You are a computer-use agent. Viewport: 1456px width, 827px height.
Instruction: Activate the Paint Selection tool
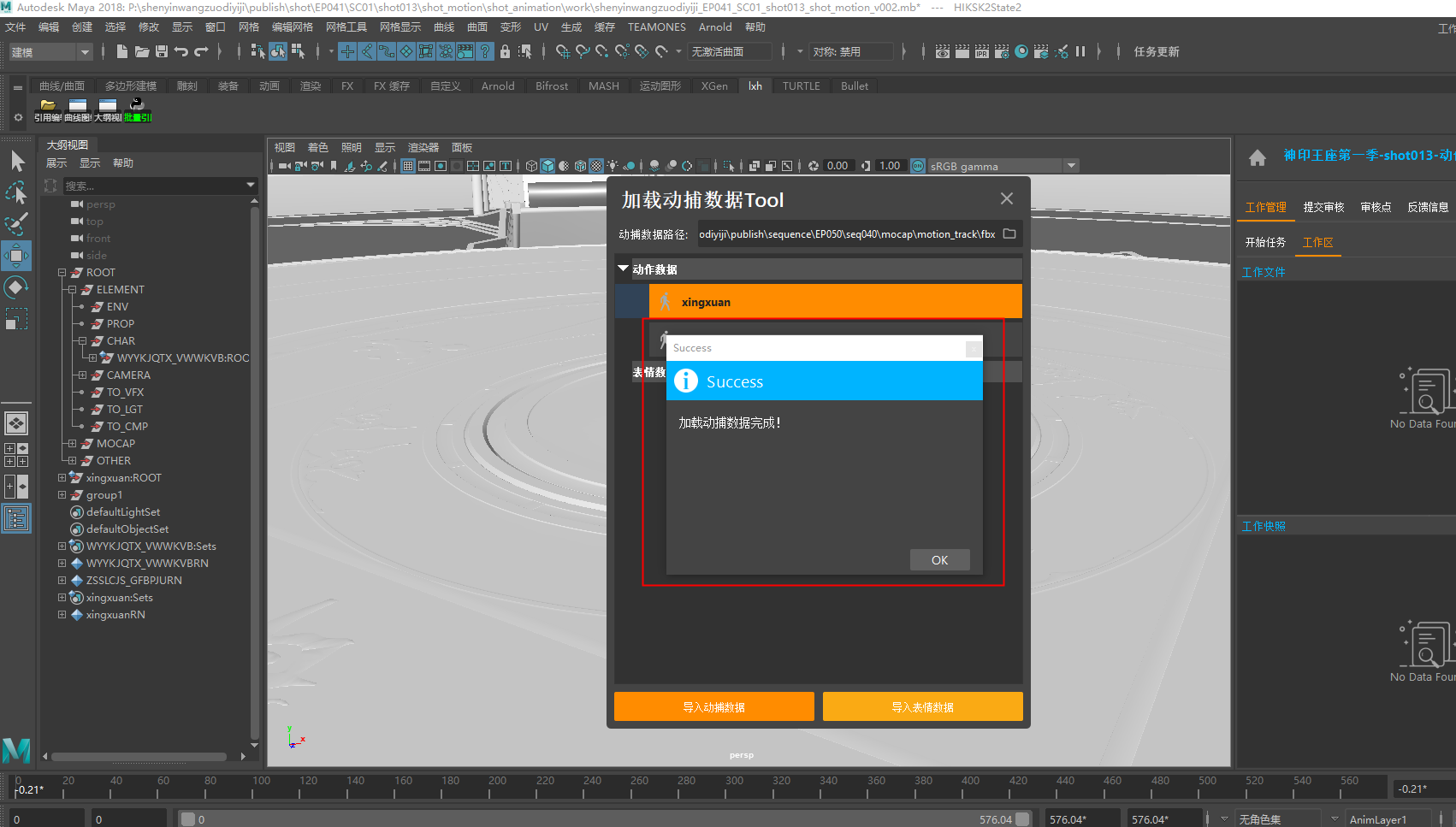pyautogui.click(x=16, y=224)
